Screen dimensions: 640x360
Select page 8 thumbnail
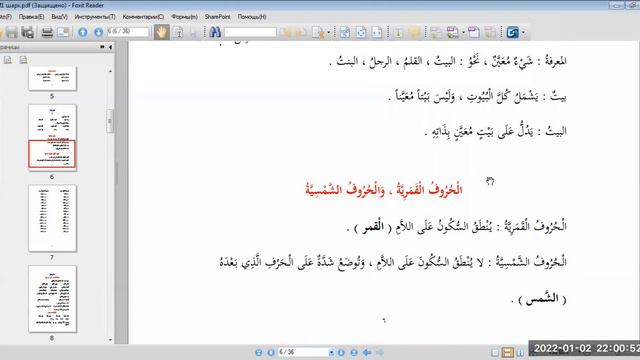tap(52, 299)
